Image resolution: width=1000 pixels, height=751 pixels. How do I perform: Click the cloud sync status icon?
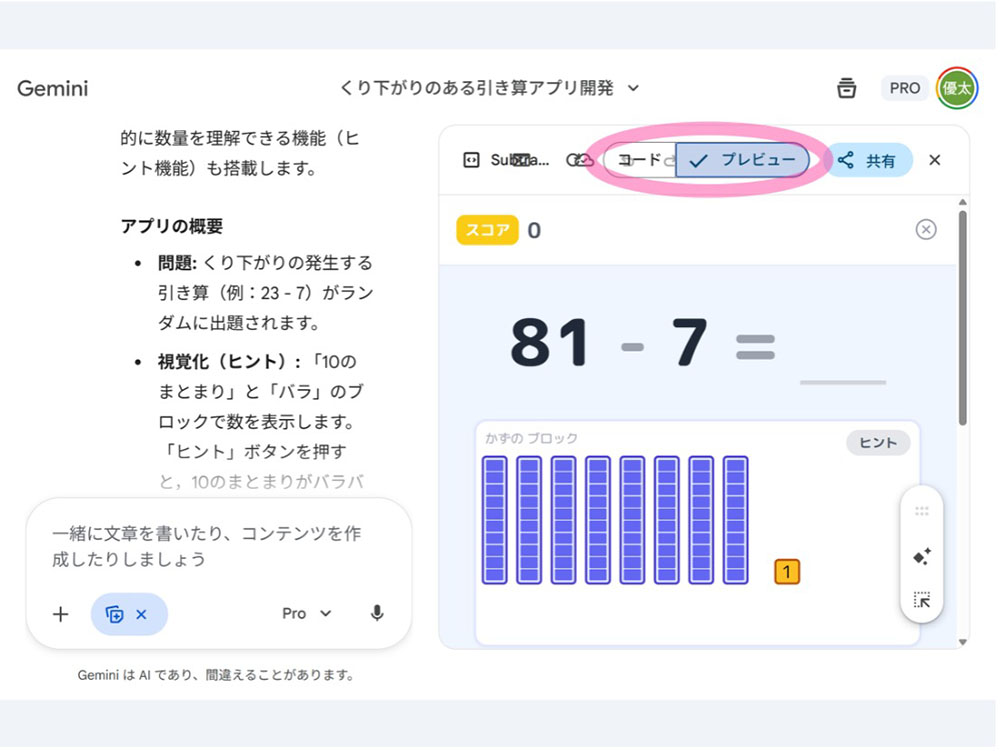click(580, 160)
